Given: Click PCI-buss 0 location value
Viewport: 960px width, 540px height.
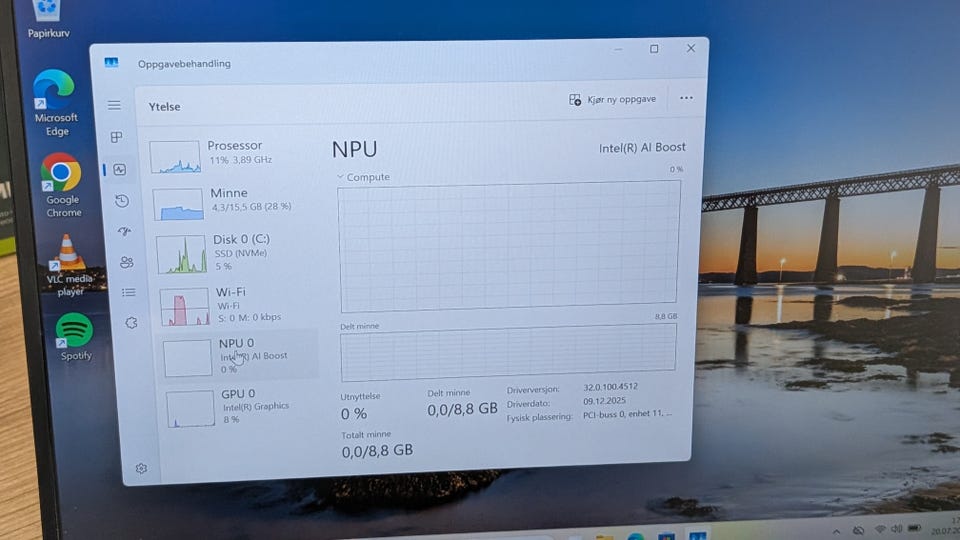Looking at the screenshot, I should click(x=628, y=414).
